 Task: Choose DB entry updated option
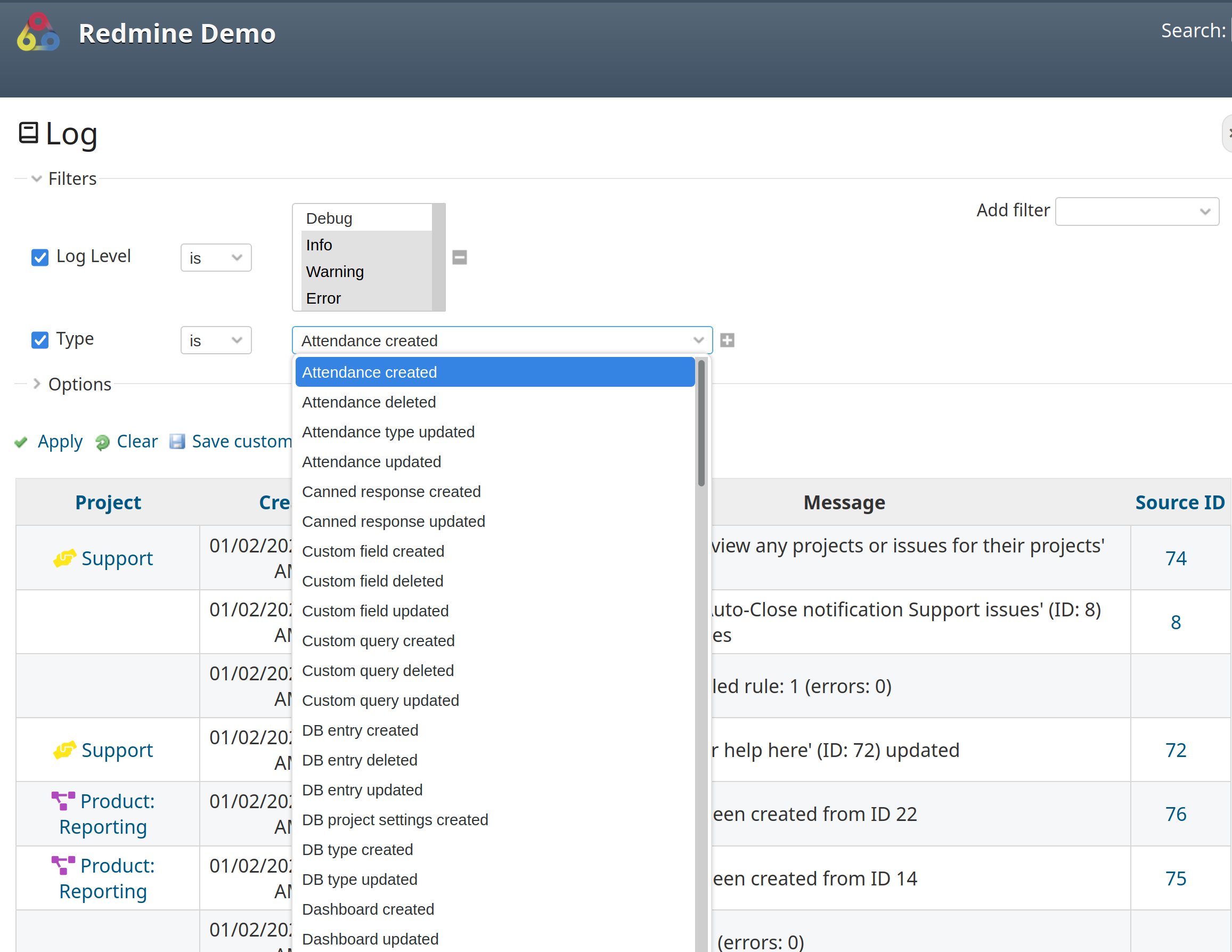coord(495,790)
